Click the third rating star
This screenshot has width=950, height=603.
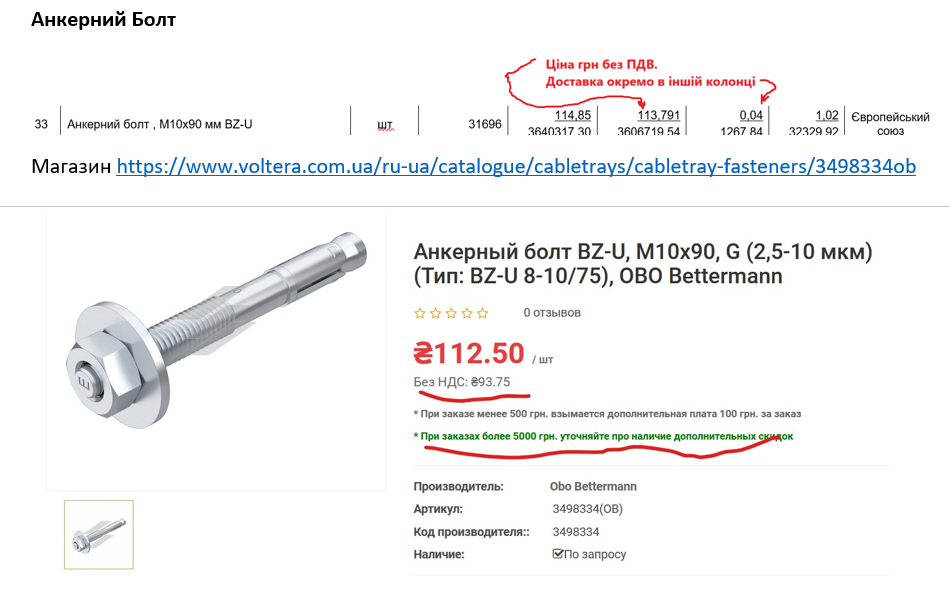coord(451,313)
